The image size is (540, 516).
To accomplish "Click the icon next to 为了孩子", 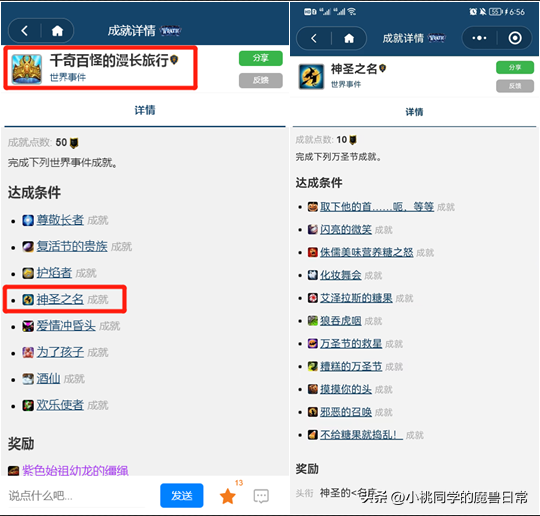I will tap(28, 352).
